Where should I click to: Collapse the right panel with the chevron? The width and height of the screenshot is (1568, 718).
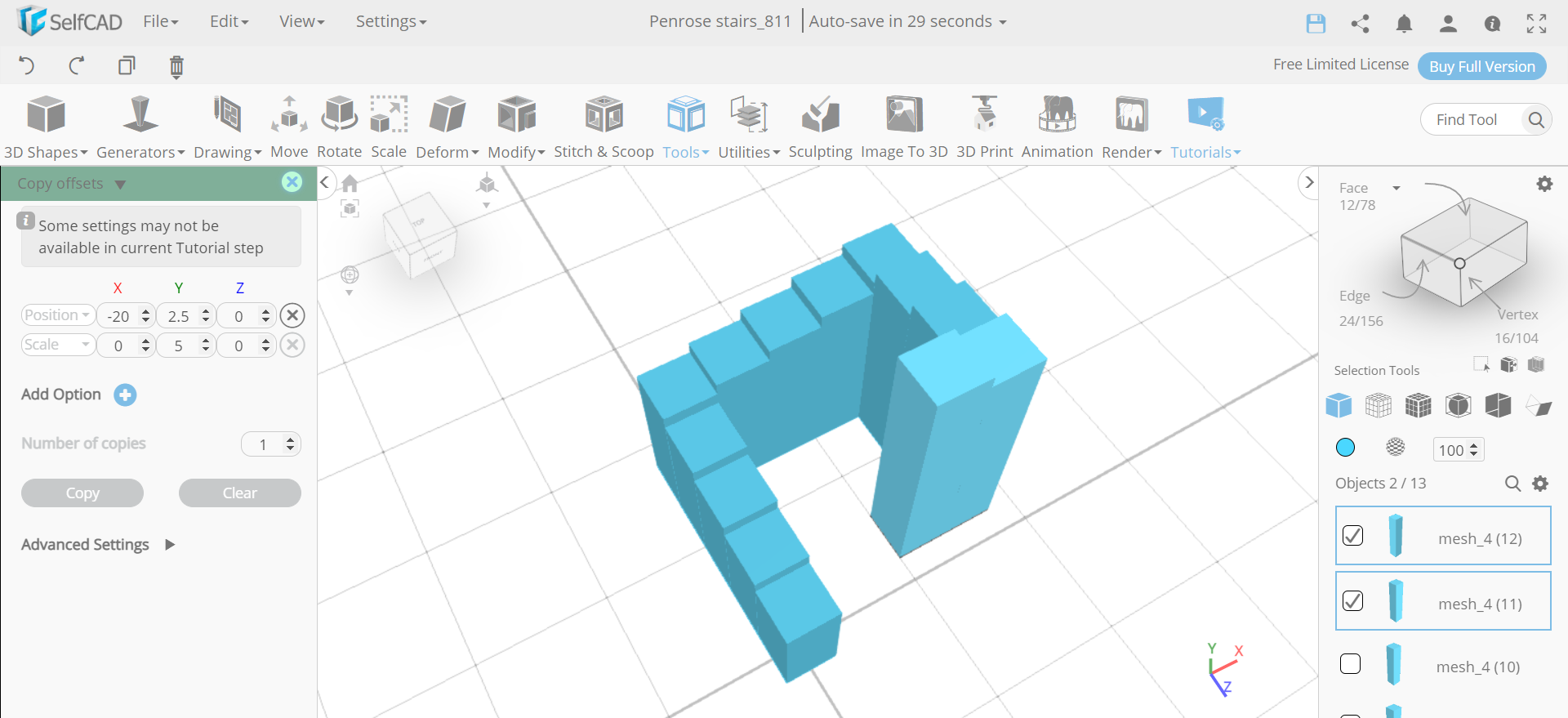[x=1308, y=182]
